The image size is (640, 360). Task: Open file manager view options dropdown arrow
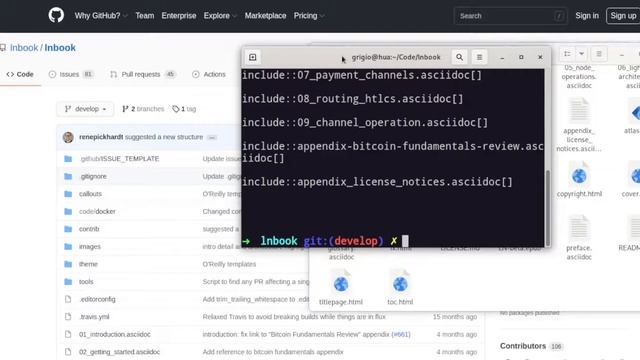coord(581,54)
